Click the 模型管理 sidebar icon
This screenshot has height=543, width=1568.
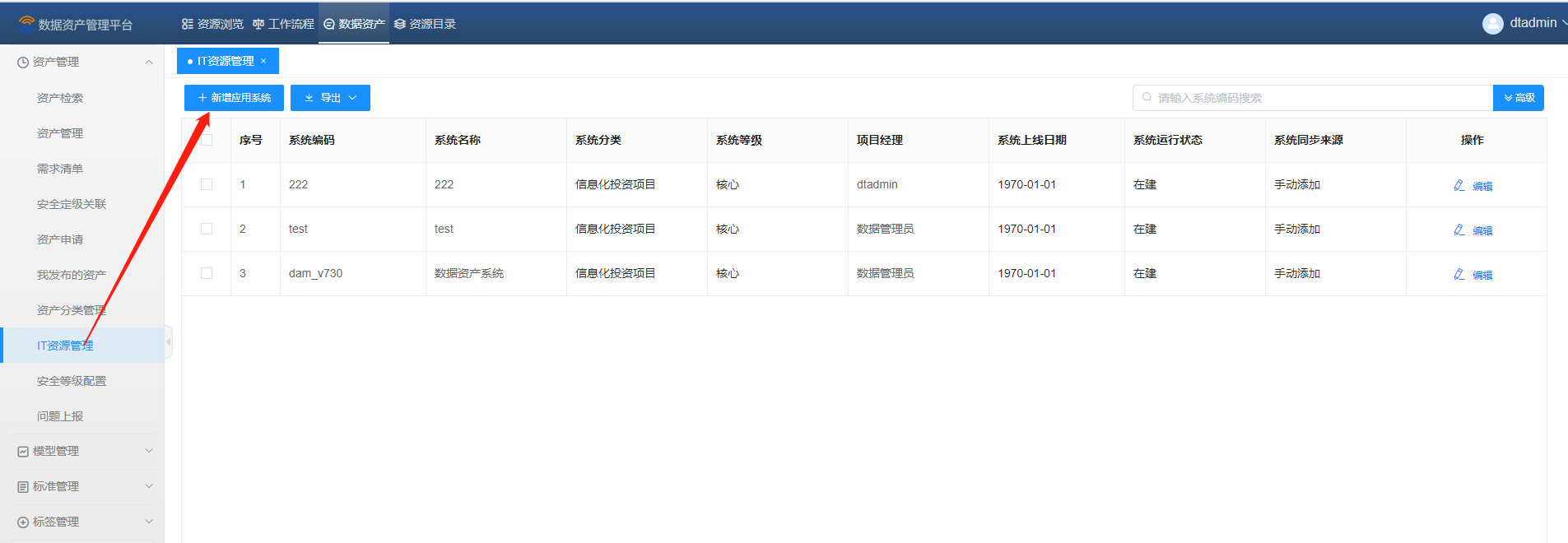tap(23, 452)
